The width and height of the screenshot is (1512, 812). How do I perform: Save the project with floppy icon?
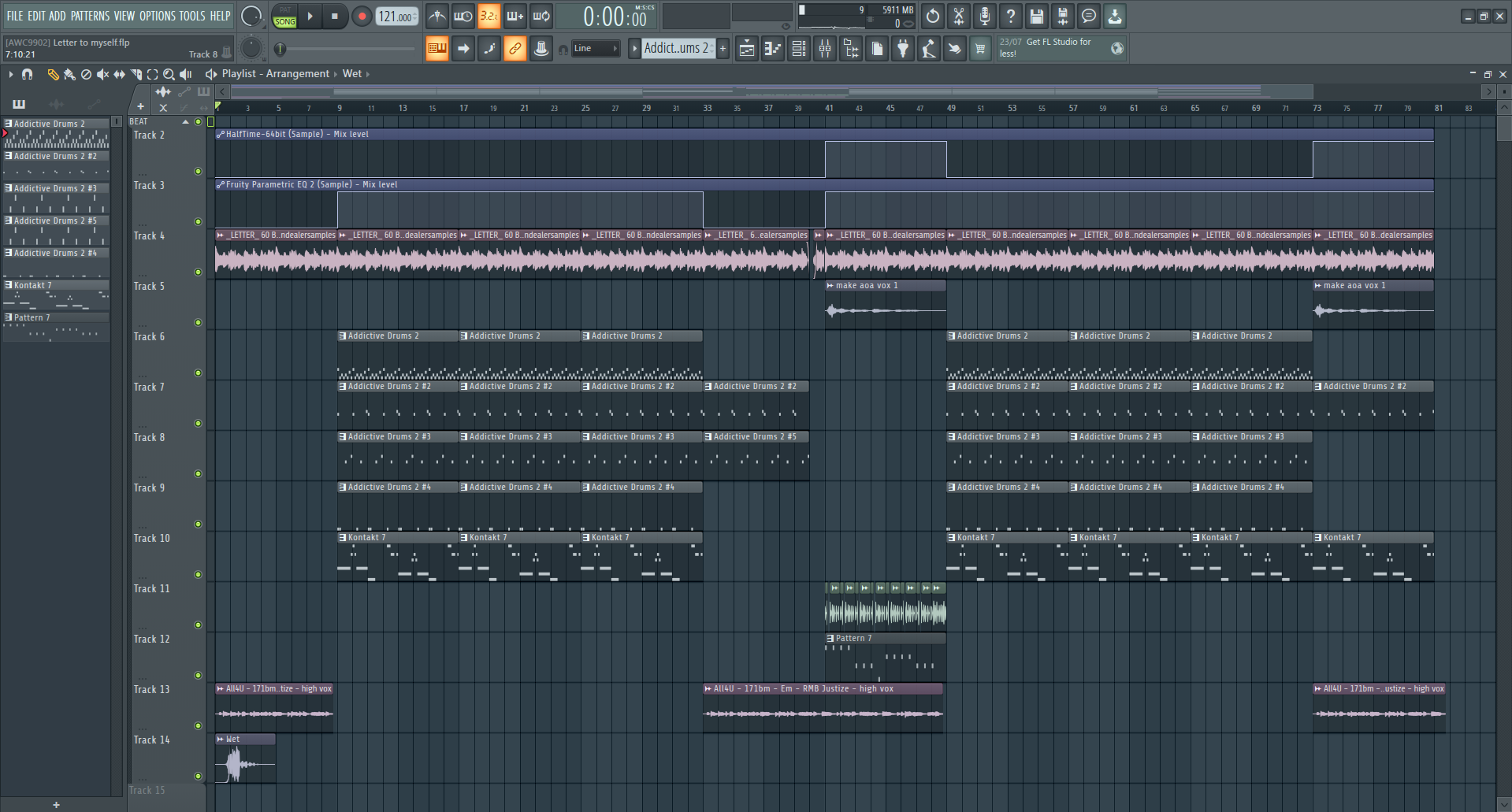pyautogui.click(x=1037, y=16)
